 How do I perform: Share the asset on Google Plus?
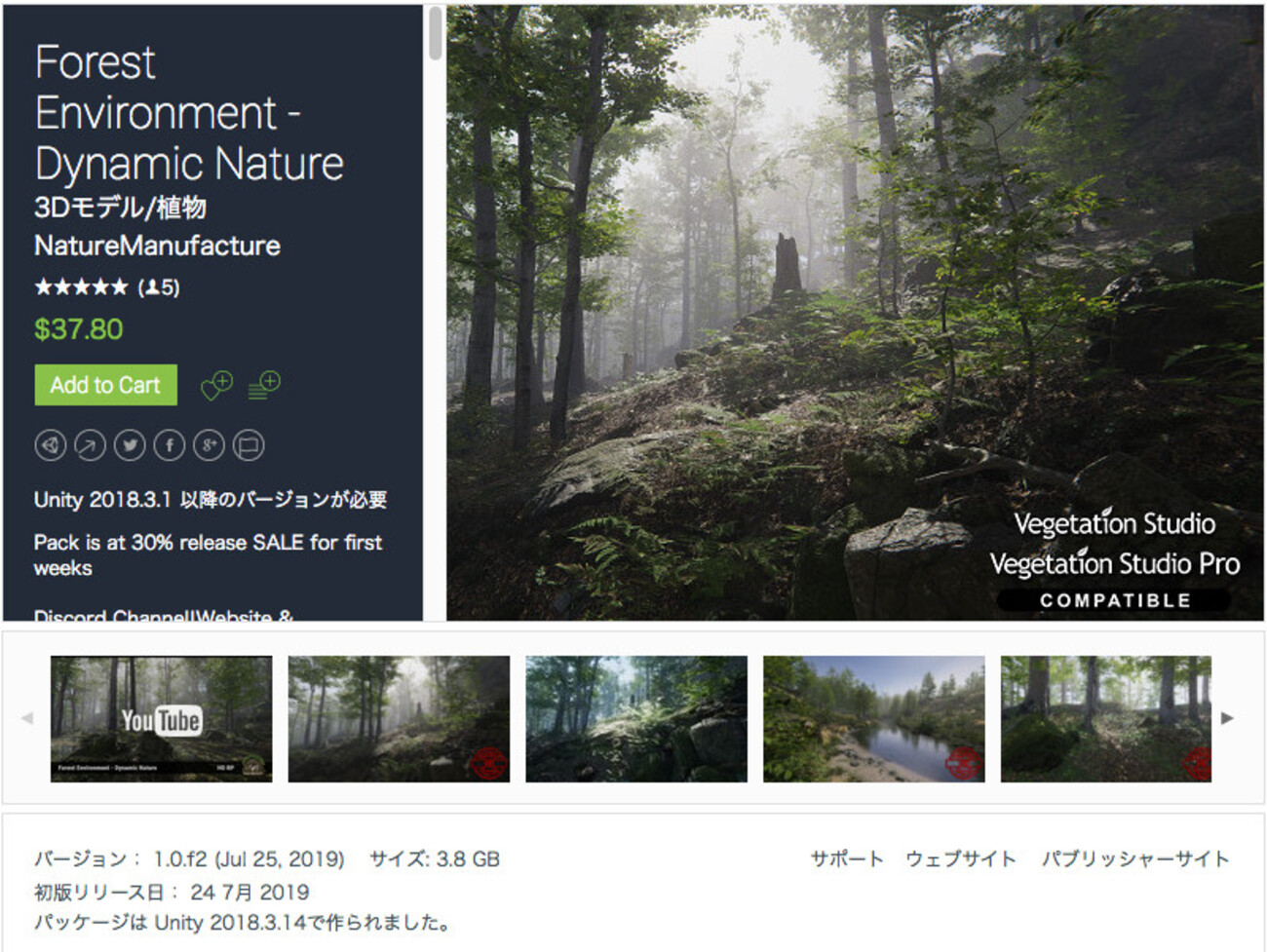(x=209, y=445)
